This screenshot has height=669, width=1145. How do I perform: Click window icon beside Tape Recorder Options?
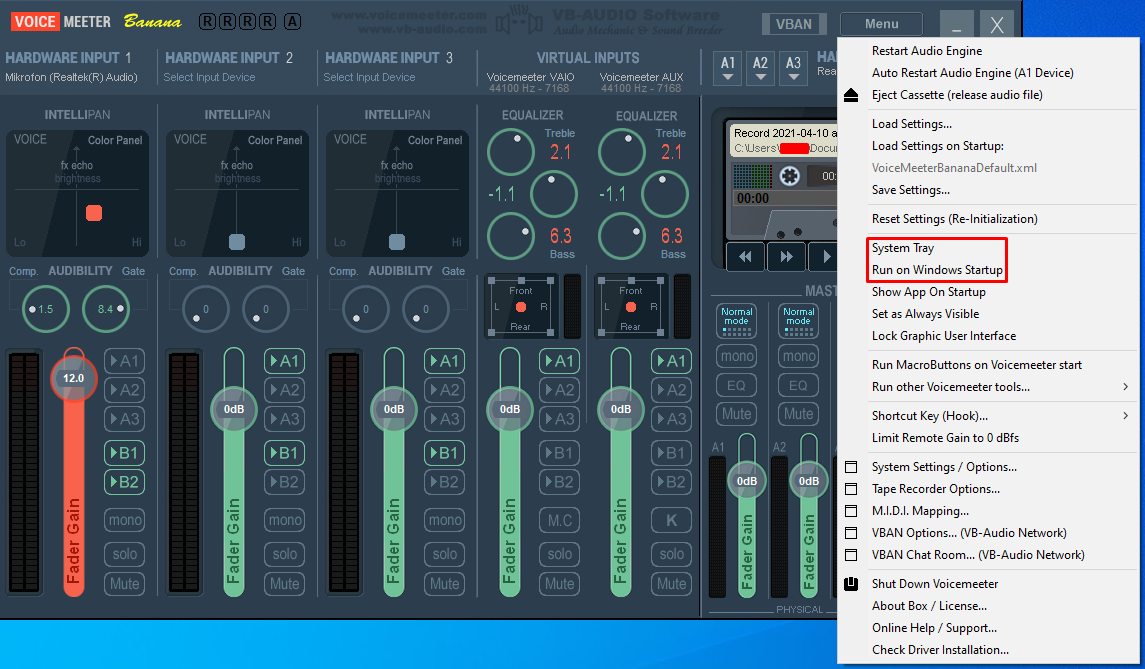851,489
